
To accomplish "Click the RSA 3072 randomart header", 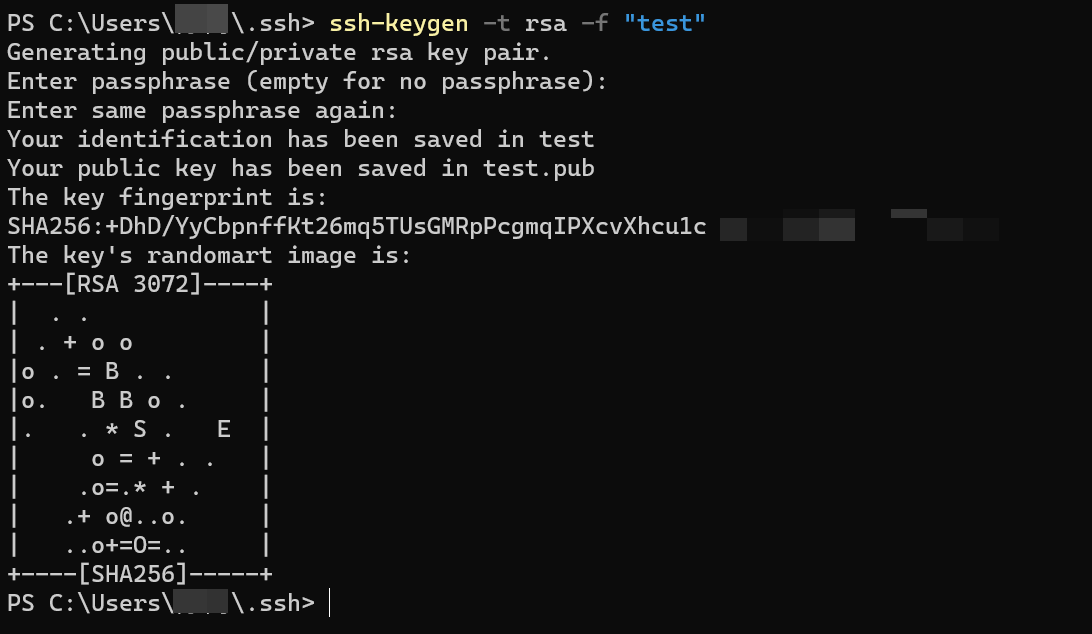I will click(132, 284).
